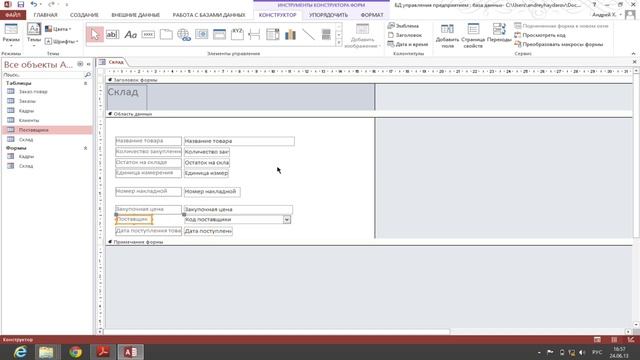Click Просмотреть код (View code)
This screenshot has height=360, width=640.
point(540,35)
